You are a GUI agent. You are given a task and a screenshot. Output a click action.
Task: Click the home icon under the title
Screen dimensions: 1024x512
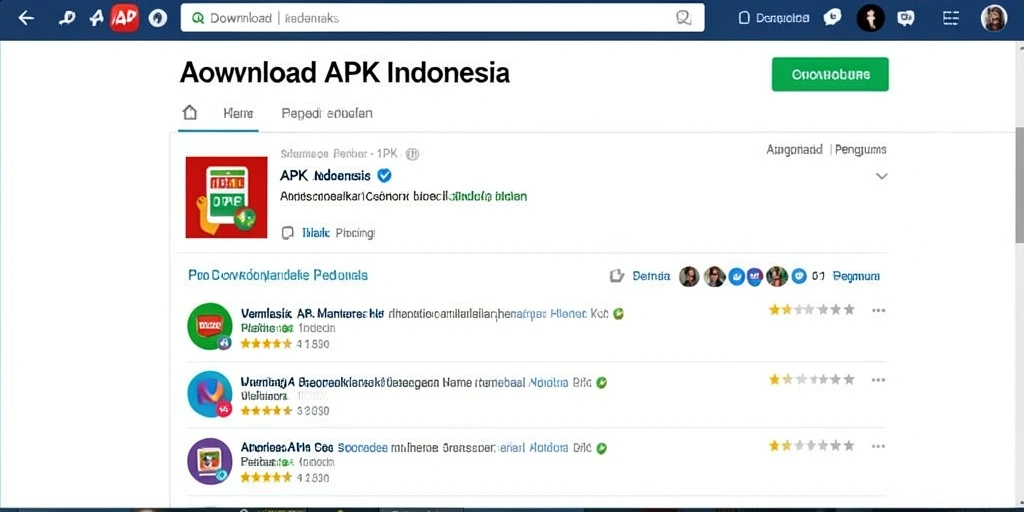[x=189, y=112]
